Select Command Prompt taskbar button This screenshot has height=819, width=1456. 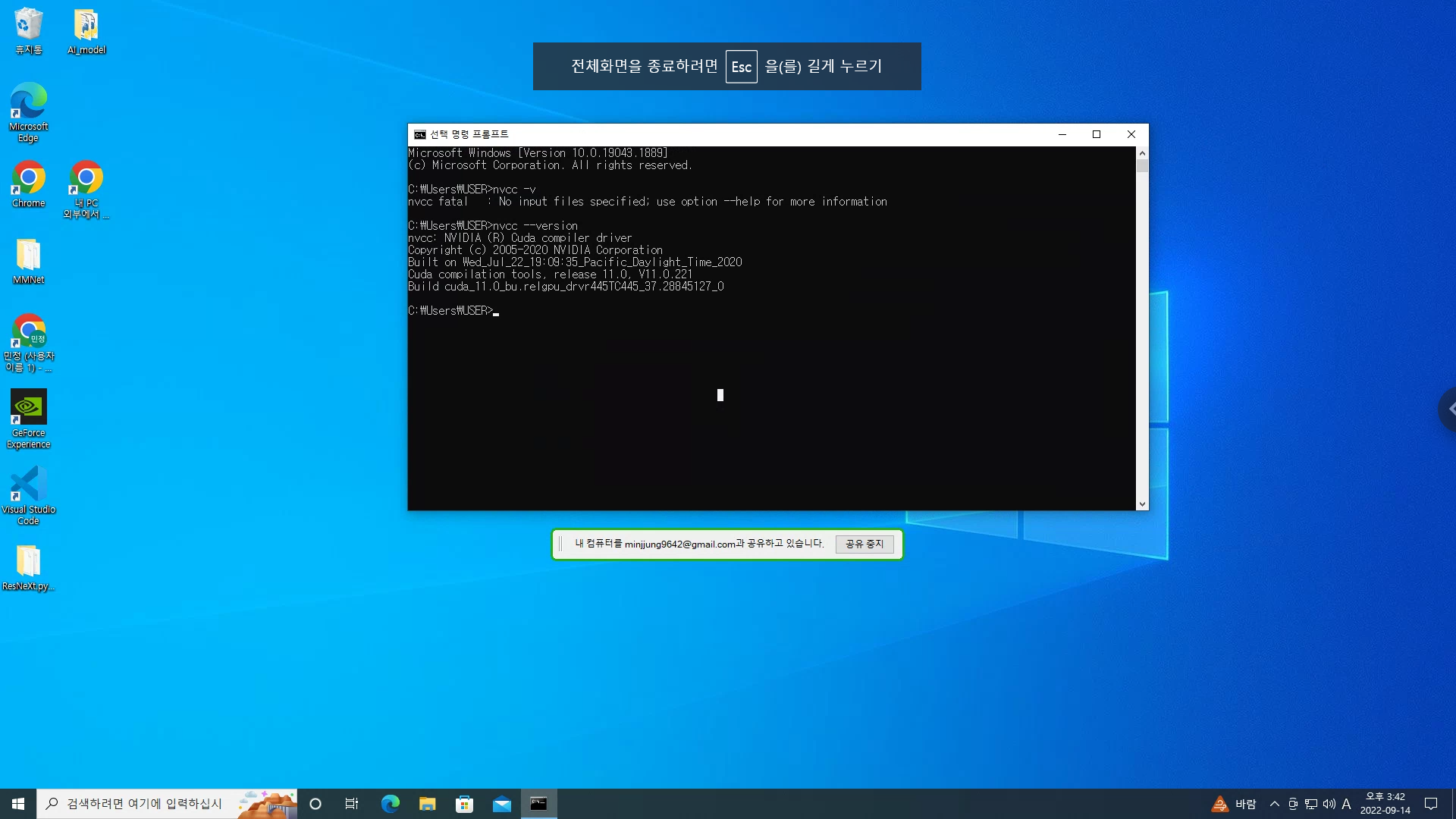click(538, 804)
